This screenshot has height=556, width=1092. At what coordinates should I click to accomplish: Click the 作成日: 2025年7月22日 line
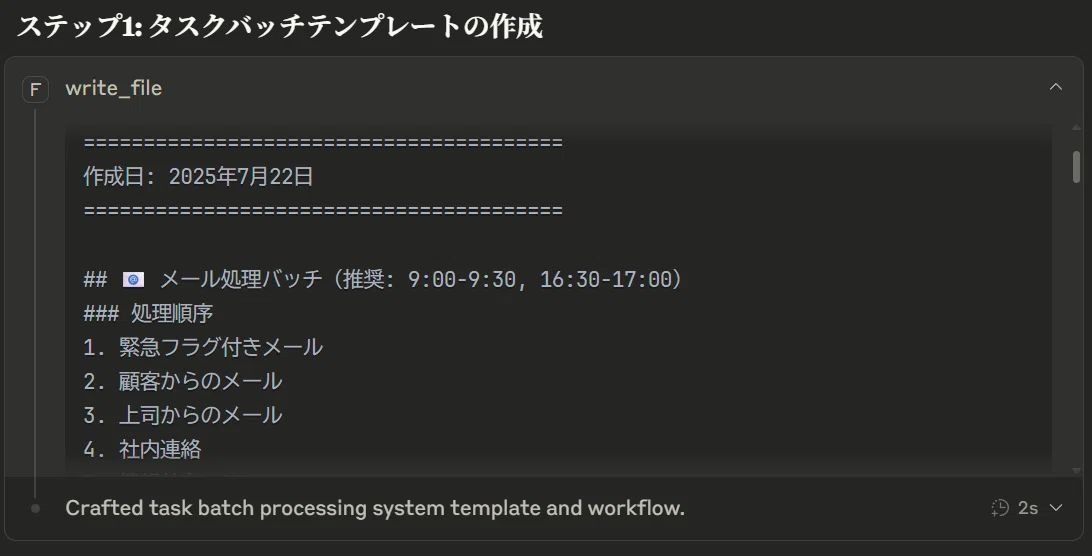click(x=198, y=176)
